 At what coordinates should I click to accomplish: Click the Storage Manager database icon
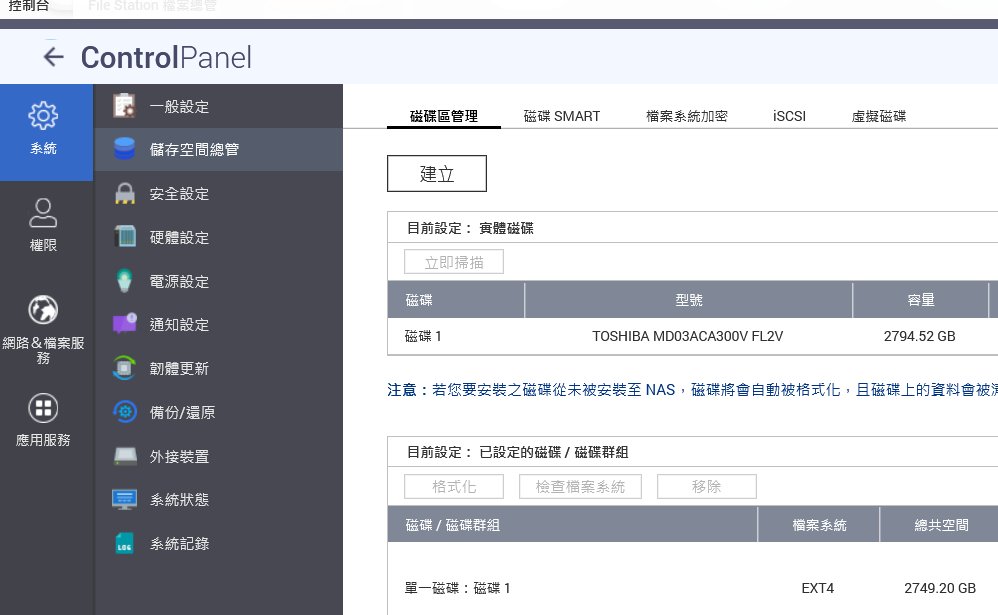click(x=125, y=150)
